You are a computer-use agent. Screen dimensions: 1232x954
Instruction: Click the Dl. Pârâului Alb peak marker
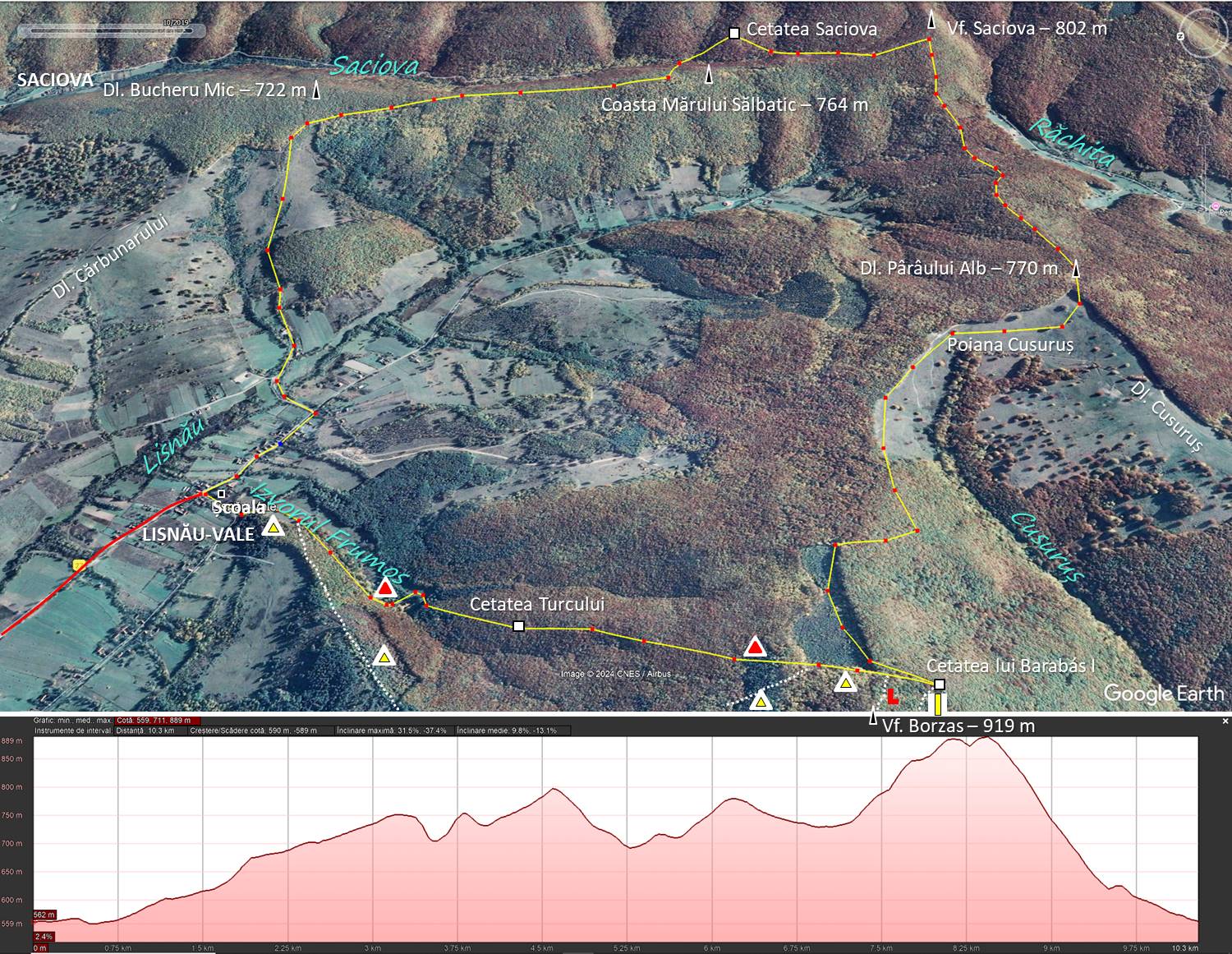tap(1075, 269)
